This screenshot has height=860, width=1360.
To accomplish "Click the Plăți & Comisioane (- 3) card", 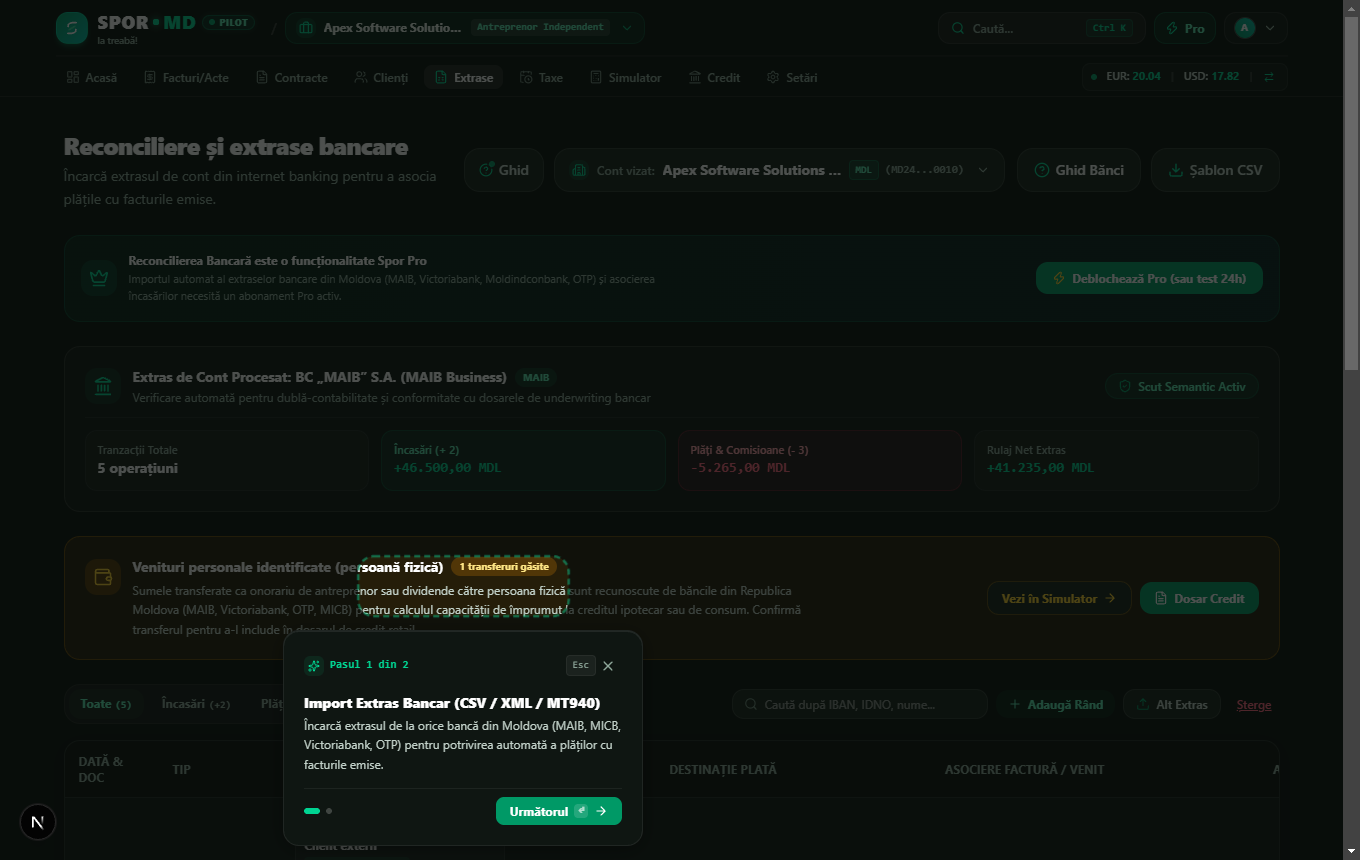I will pos(820,459).
